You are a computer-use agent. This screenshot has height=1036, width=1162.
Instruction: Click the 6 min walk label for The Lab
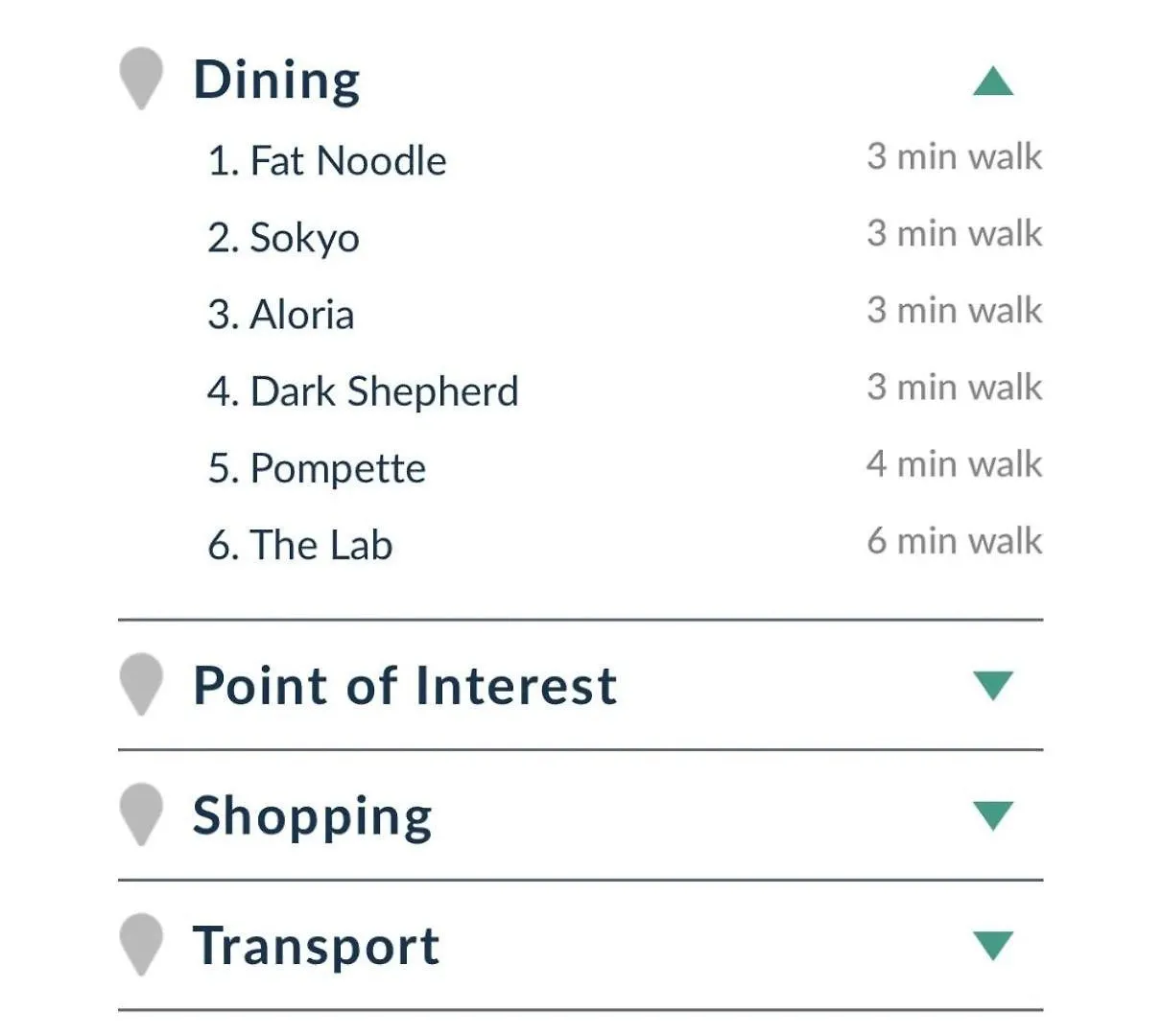pos(954,540)
